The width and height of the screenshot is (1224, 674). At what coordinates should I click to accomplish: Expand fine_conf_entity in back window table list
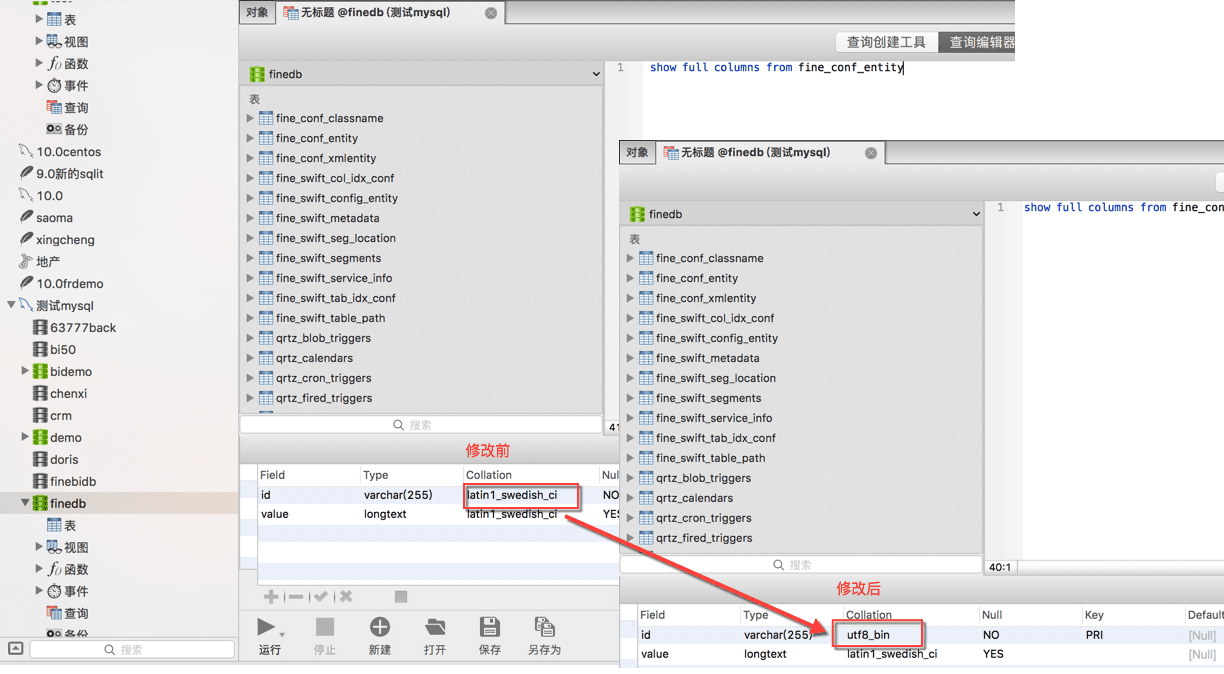250,138
